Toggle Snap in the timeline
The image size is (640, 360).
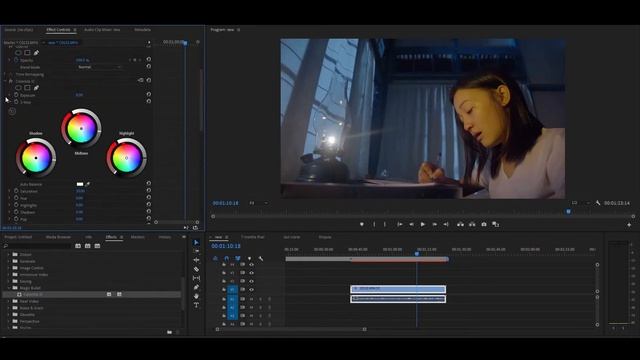227,258
